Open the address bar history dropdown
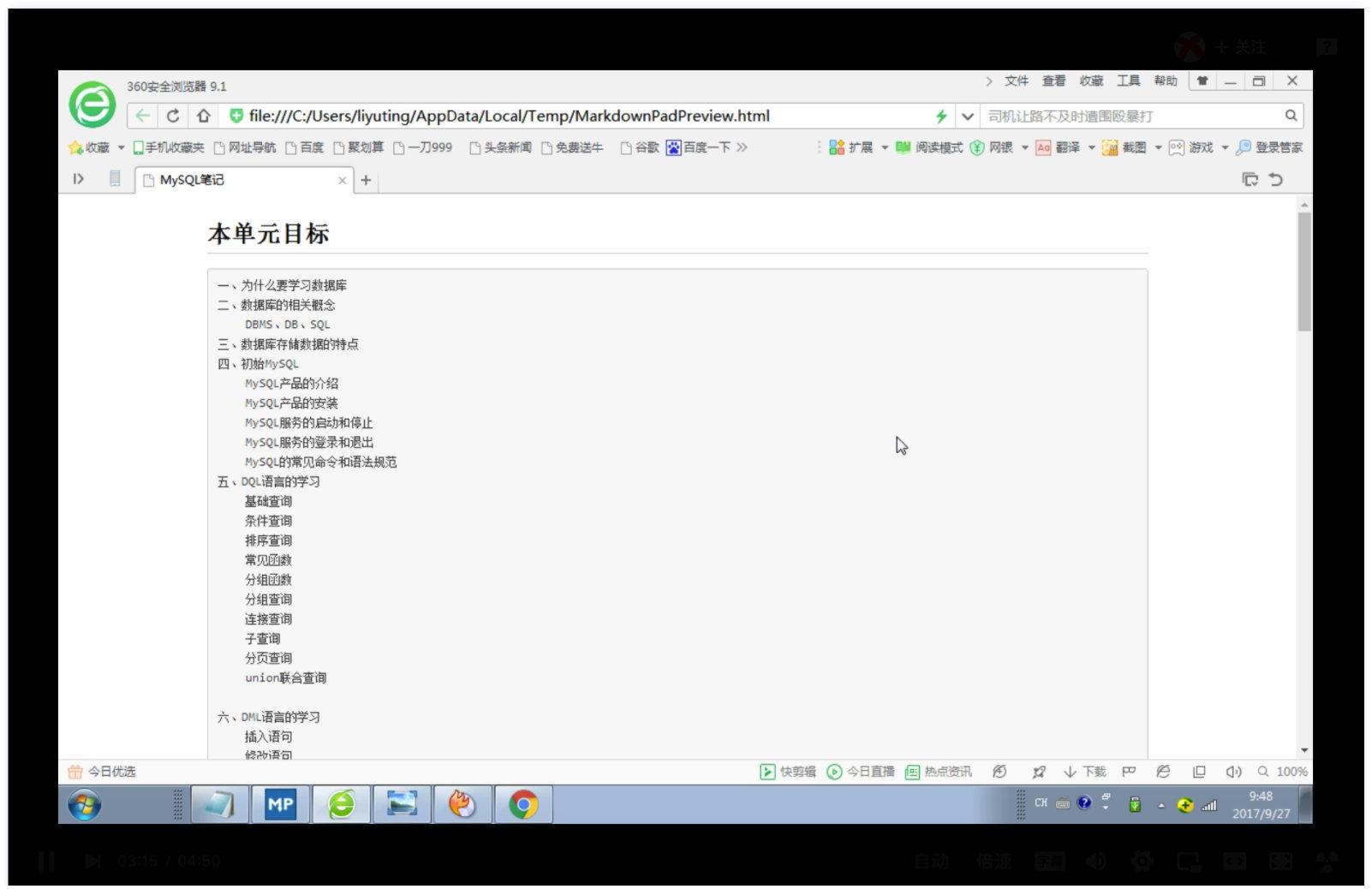Viewport: 1372px width, 889px height. [x=967, y=116]
